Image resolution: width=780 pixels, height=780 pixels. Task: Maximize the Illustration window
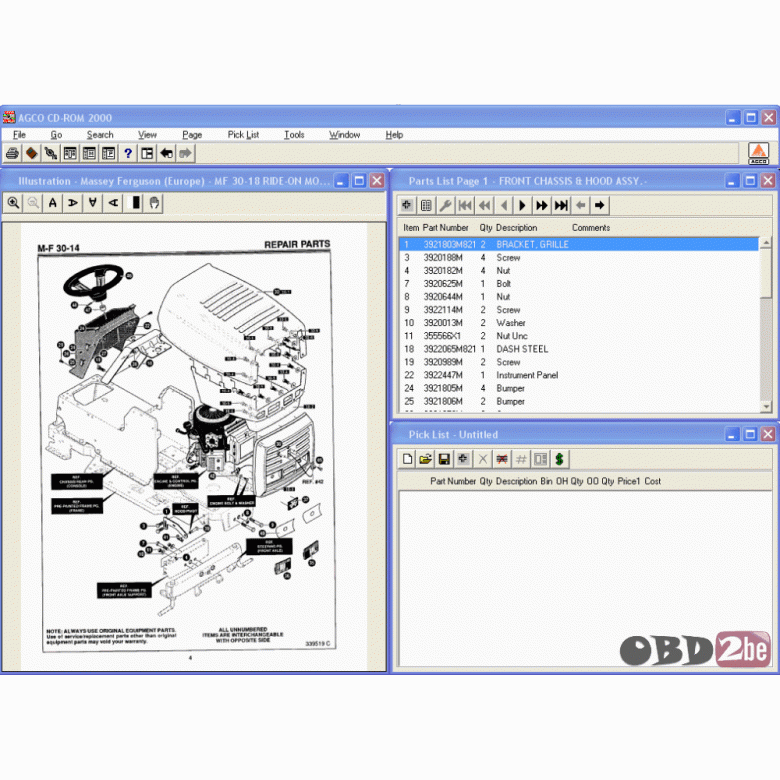(x=359, y=181)
